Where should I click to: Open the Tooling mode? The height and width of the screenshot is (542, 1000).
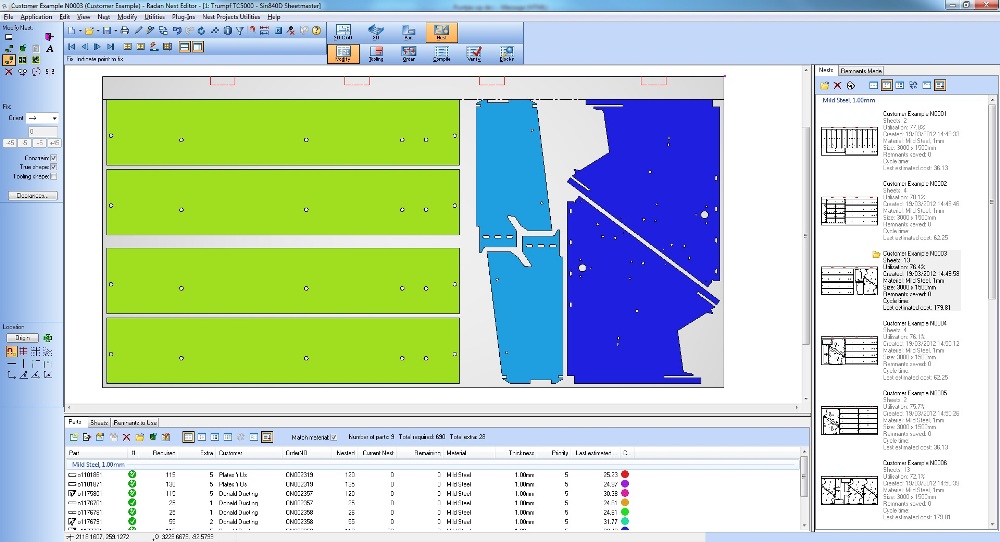(376, 53)
